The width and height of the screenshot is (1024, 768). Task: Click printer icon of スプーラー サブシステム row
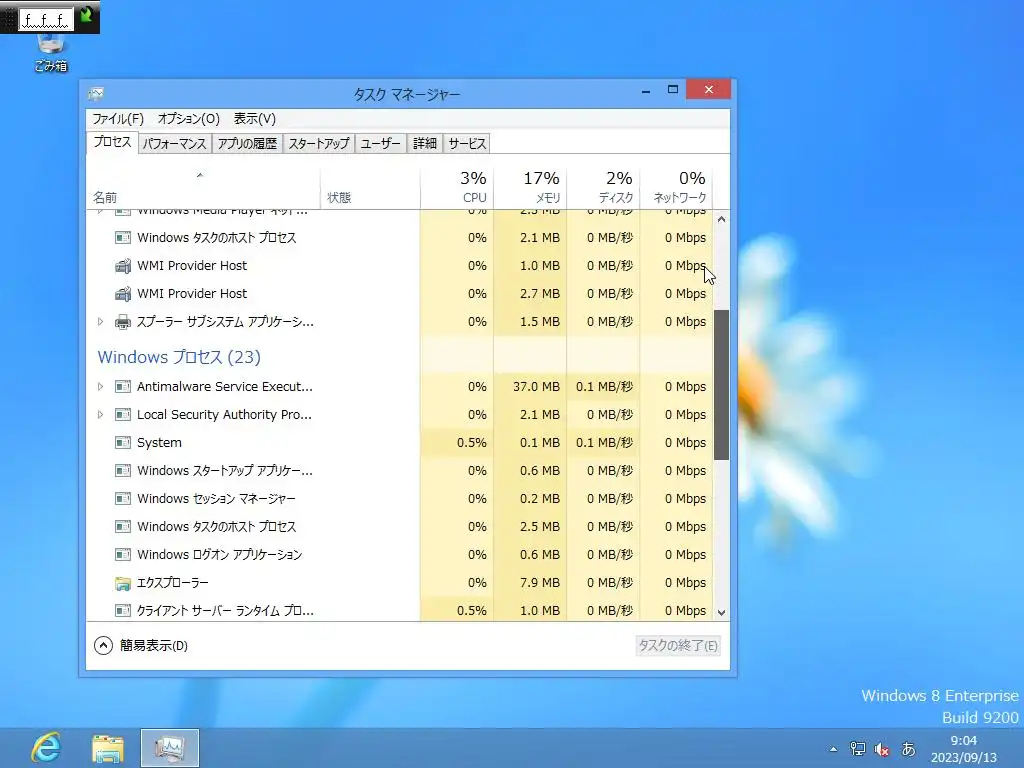(122, 322)
